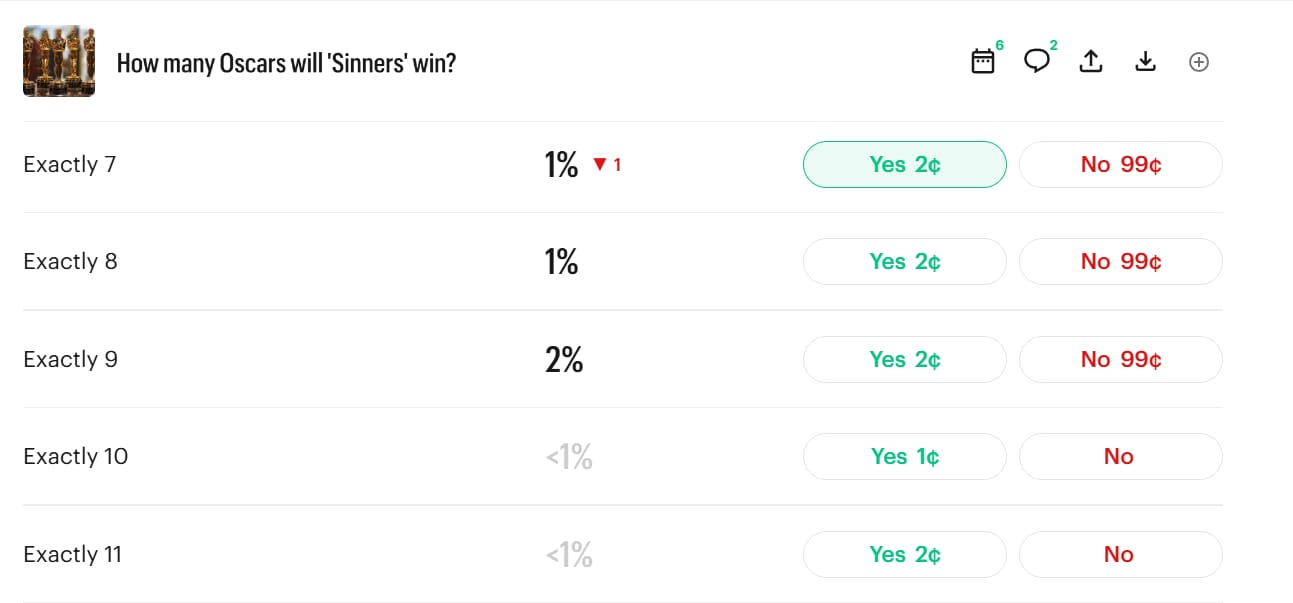
Task: Choose Yes 2¢ on Exactly 8
Action: click(x=904, y=262)
